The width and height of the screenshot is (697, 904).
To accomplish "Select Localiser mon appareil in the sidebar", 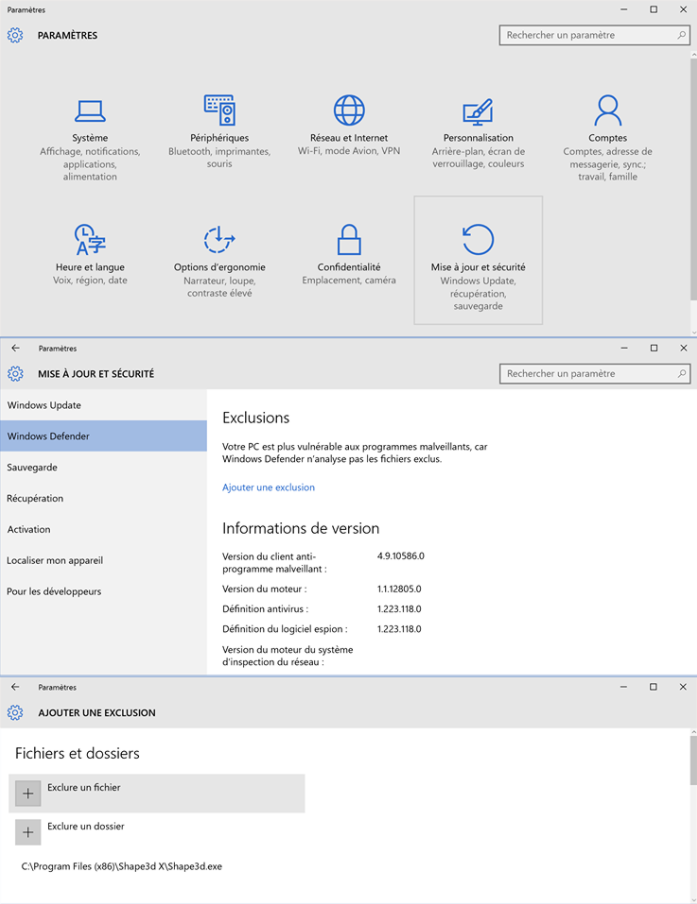I will [103, 560].
